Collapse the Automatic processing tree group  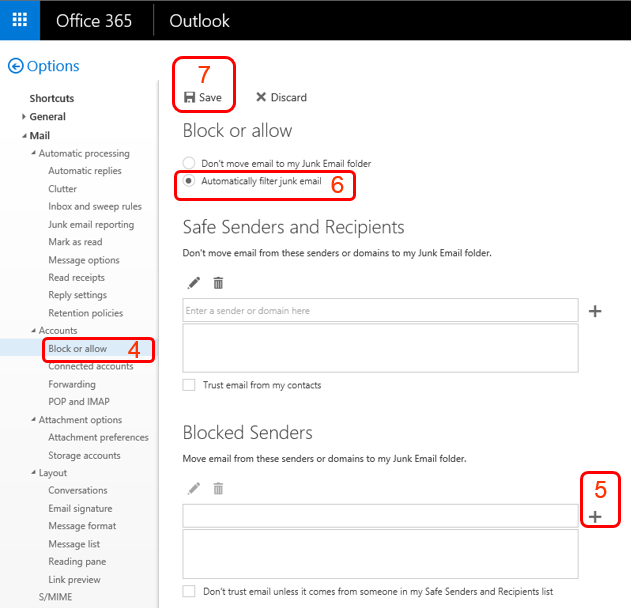point(33,153)
